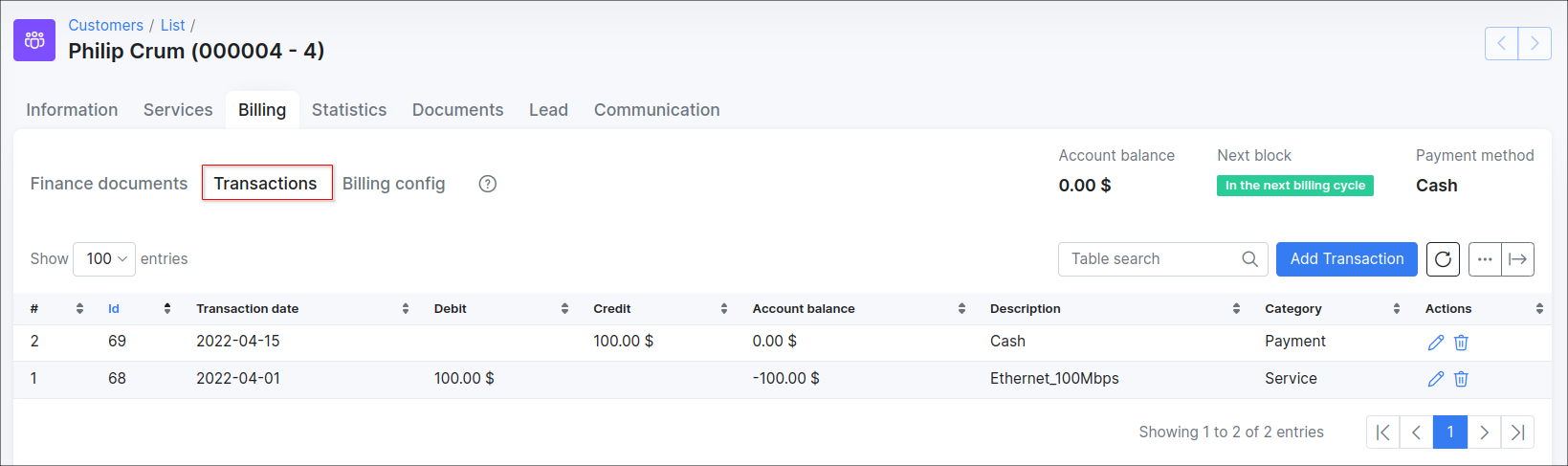Screen dimensions: 1568x466
Task: Click into the Table search field
Action: (1153, 259)
